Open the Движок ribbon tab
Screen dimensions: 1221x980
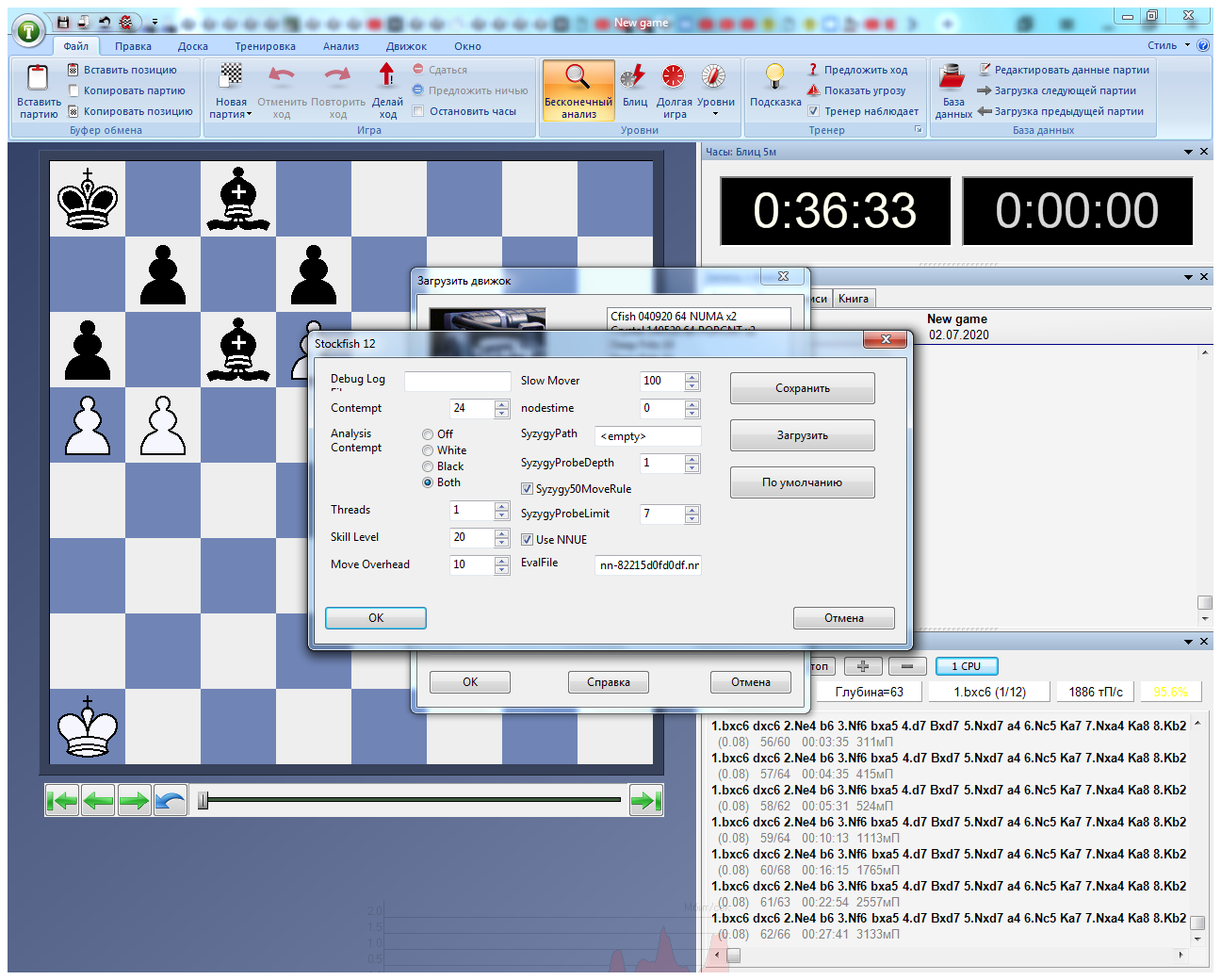(405, 46)
